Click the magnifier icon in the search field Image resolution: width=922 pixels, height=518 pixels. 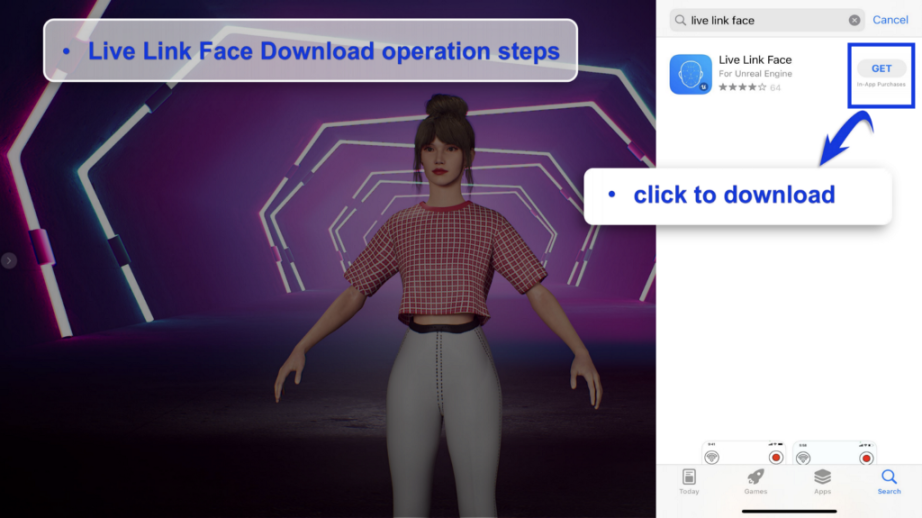coord(681,20)
